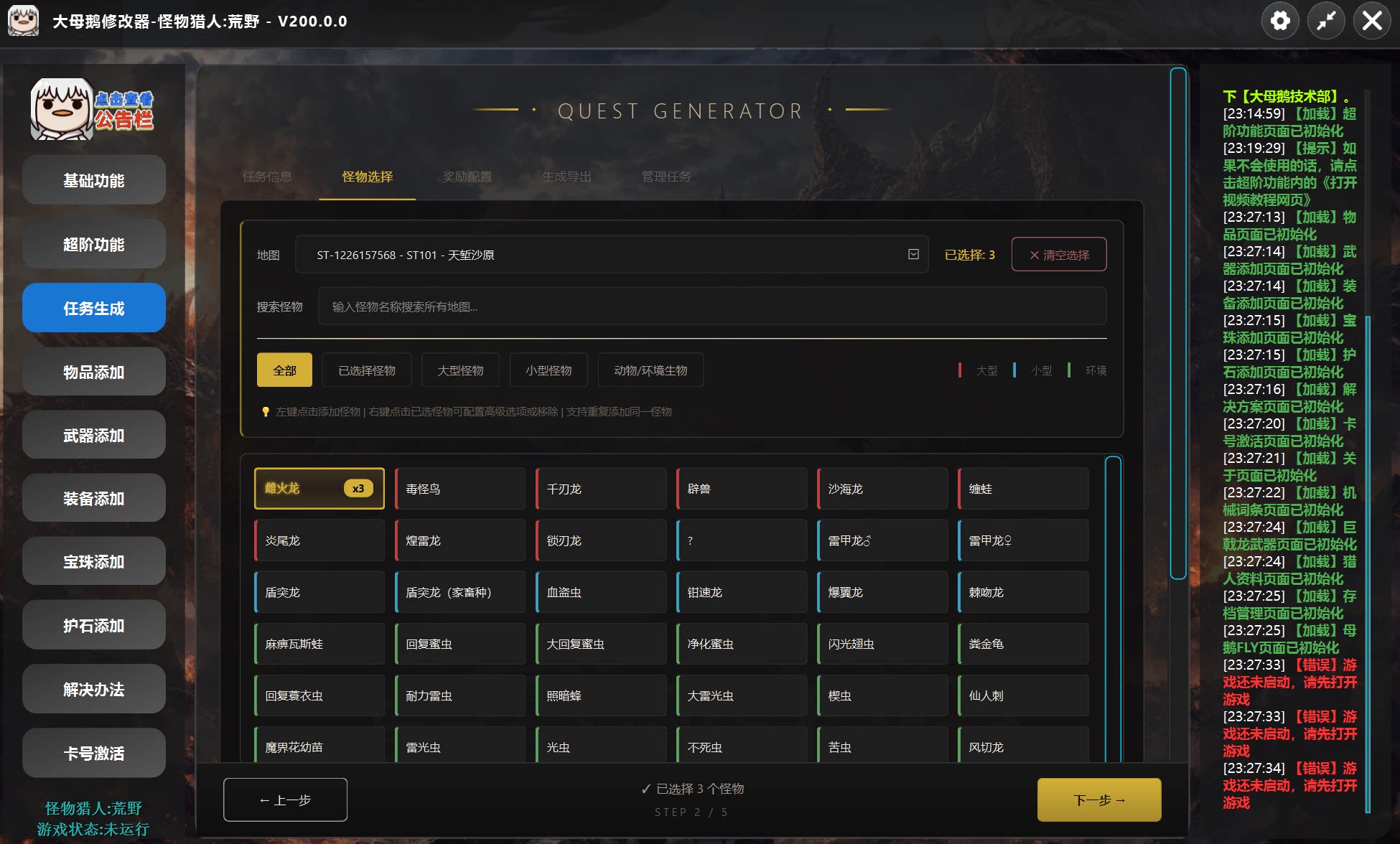Open 基础功能 in the sidebar

(x=94, y=180)
